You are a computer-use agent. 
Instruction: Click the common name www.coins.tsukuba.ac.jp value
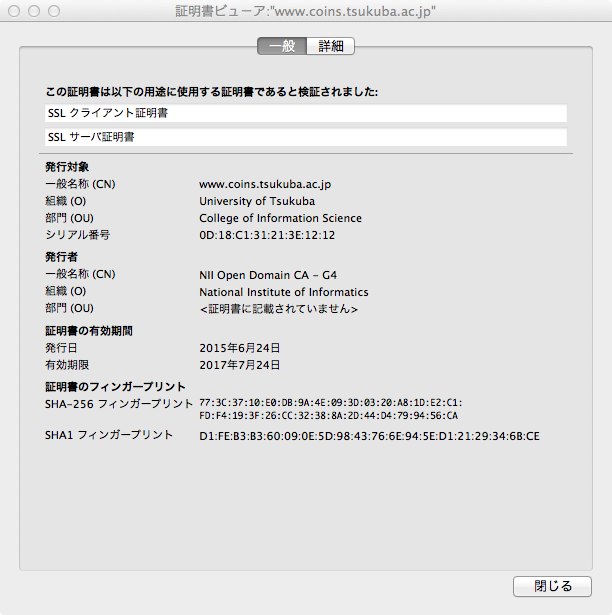point(265,184)
